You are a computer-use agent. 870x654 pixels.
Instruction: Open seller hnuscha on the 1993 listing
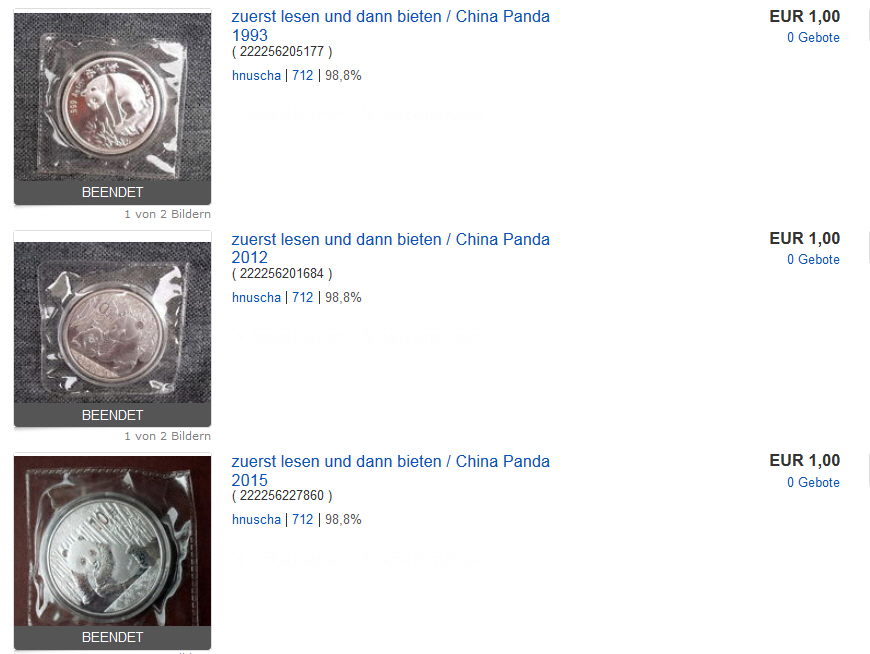[x=256, y=75]
